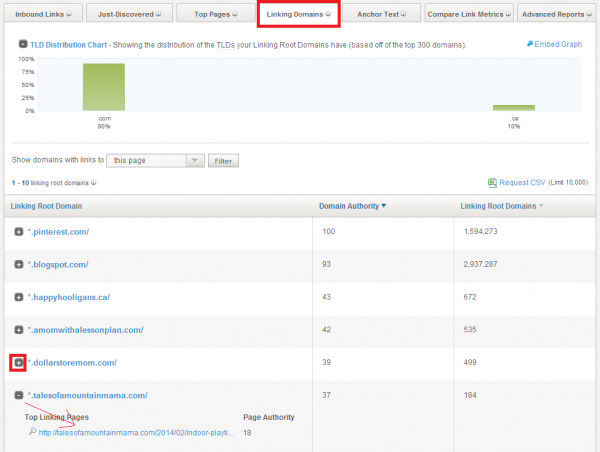Click magnifier icon beside talesofamountainmama page URL

coord(33,431)
